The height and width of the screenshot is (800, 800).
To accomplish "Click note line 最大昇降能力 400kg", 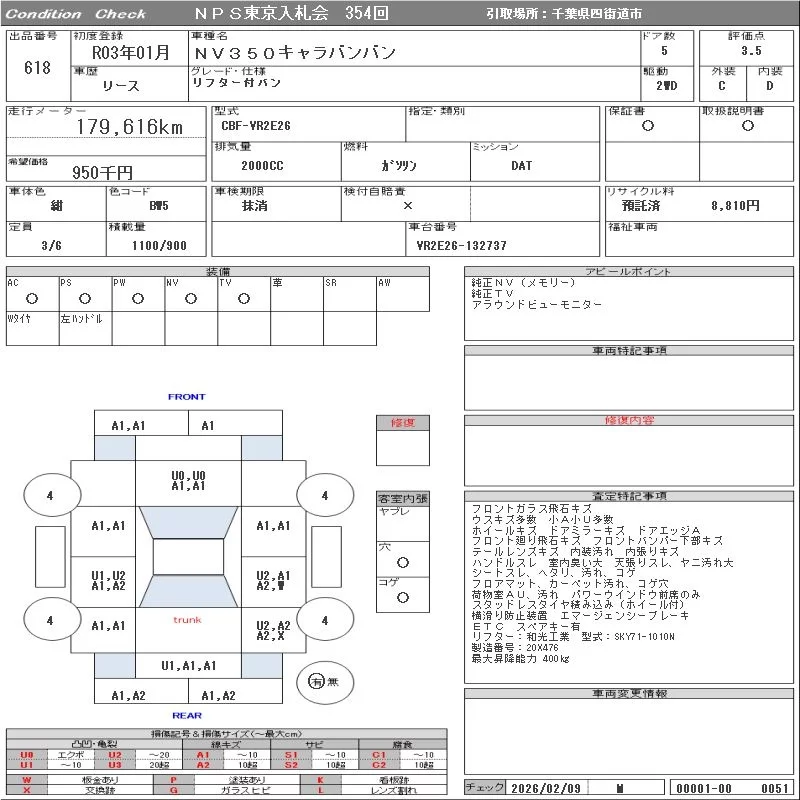I will (x=520, y=658).
